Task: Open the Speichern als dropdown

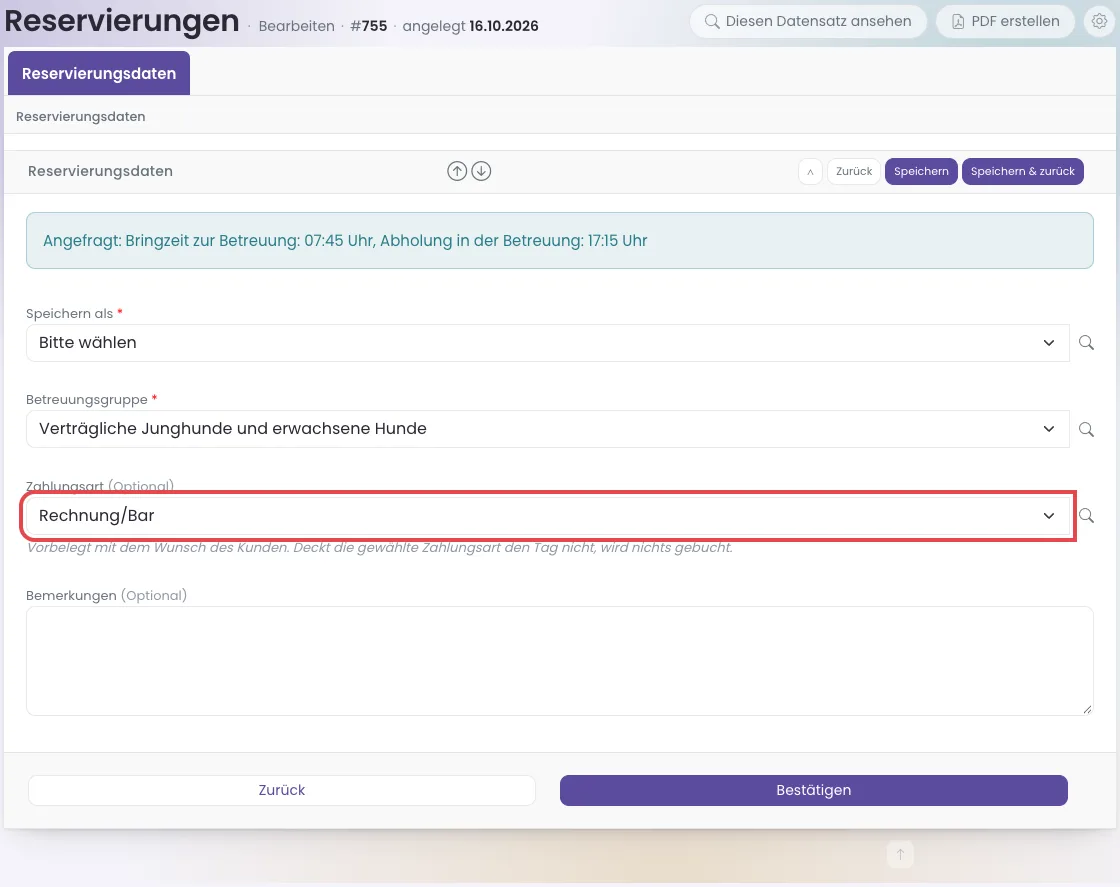Action: pyautogui.click(x=548, y=343)
